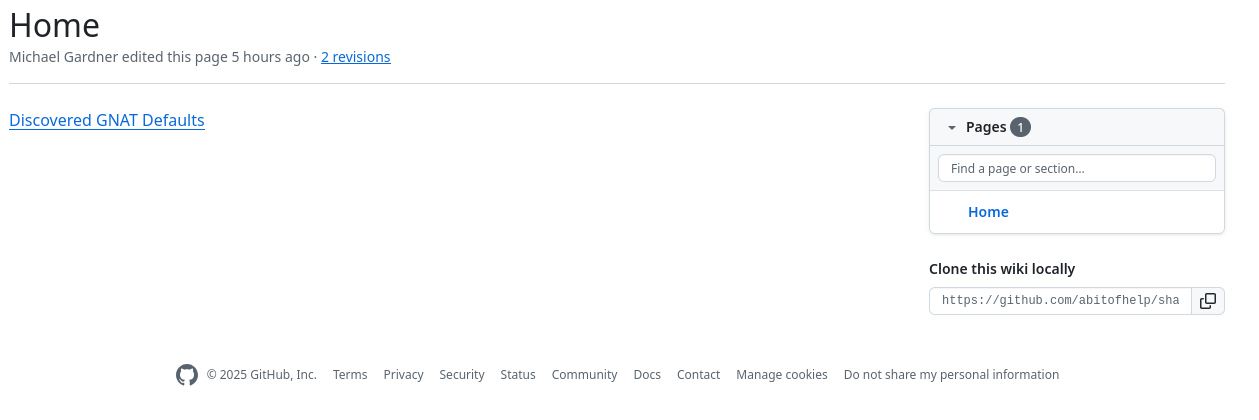Select the wiki clone URL field

pos(1060,301)
